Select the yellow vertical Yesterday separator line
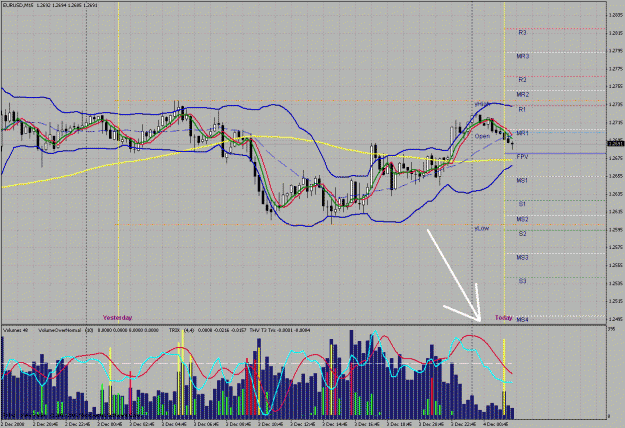 tap(118, 163)
